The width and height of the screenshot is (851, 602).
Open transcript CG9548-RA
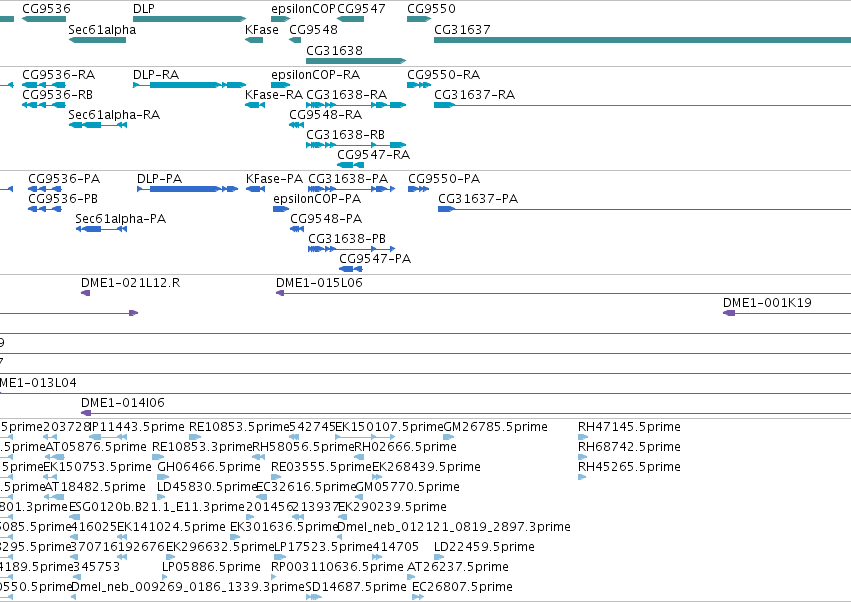326,115
